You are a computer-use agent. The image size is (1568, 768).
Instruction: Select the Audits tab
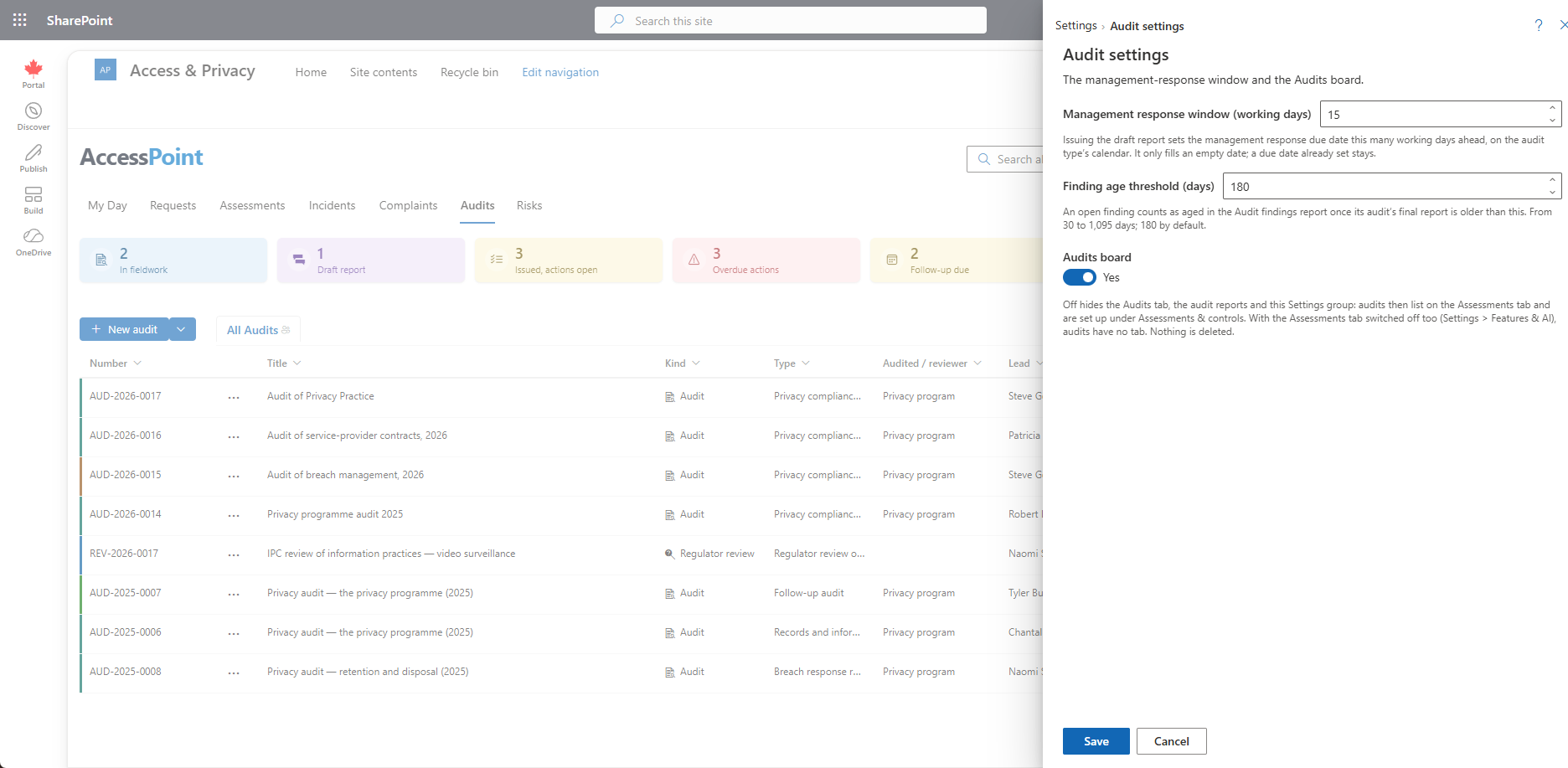tap(477, 205)
